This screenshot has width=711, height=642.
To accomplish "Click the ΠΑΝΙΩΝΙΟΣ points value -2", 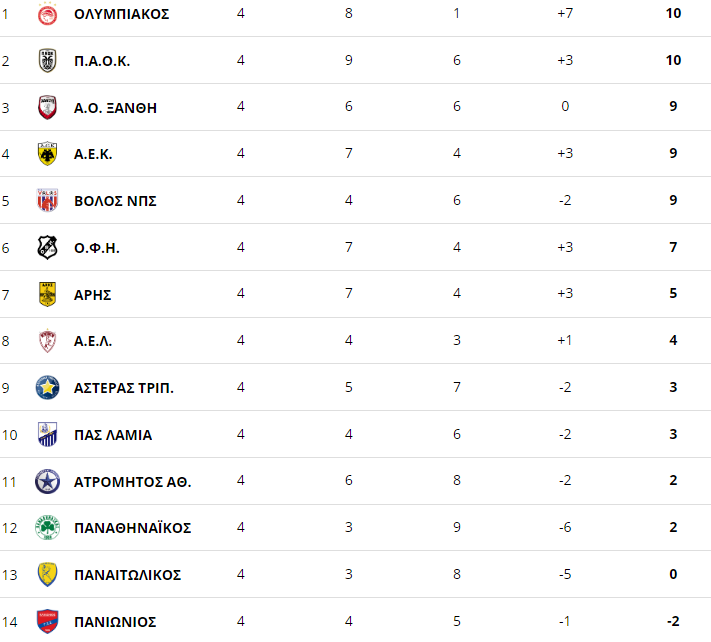I will coord(673,622).
